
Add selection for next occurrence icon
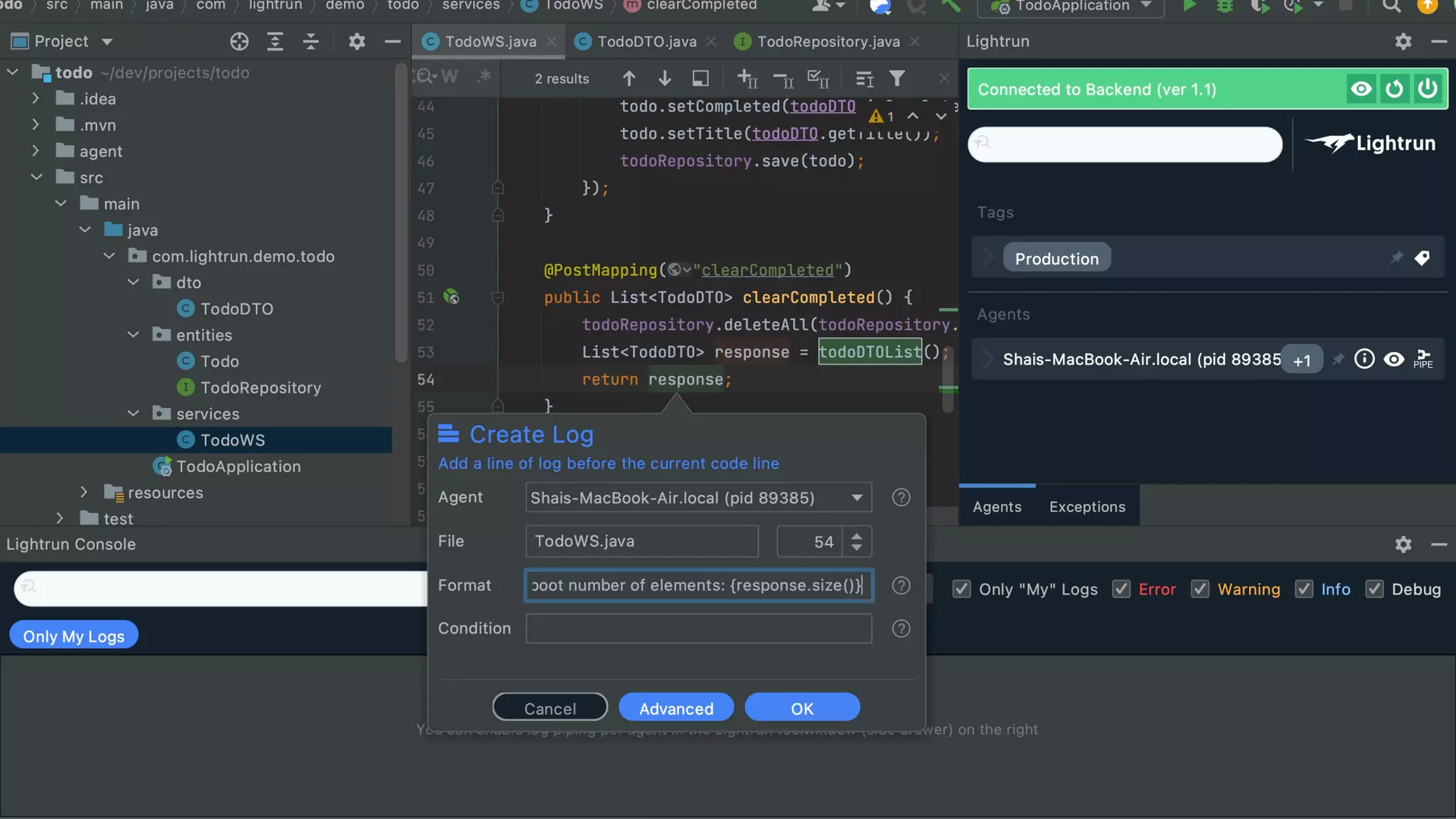(x=747, y=78)
